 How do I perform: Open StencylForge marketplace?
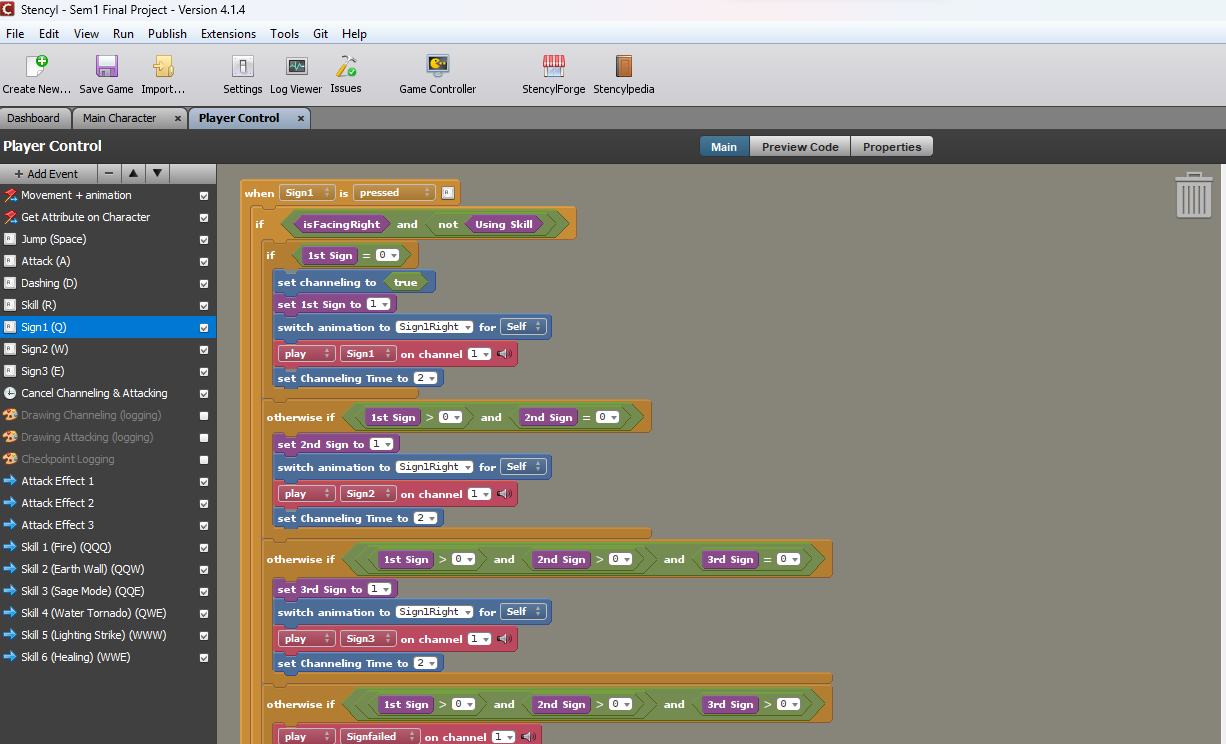(x=553, y=67)
